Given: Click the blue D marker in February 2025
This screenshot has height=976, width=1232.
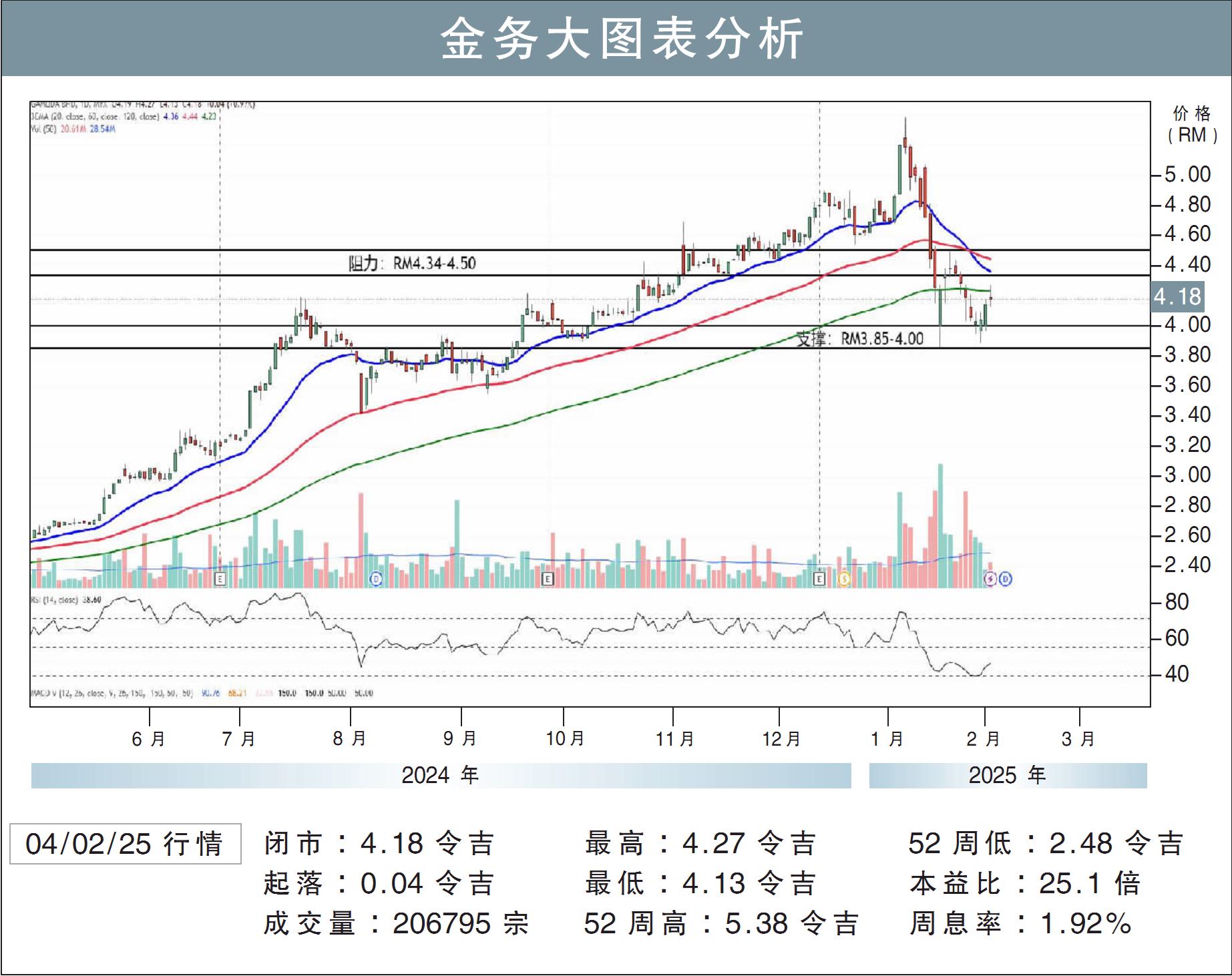Looking at the screenshot, I should tap(1005, 579).
